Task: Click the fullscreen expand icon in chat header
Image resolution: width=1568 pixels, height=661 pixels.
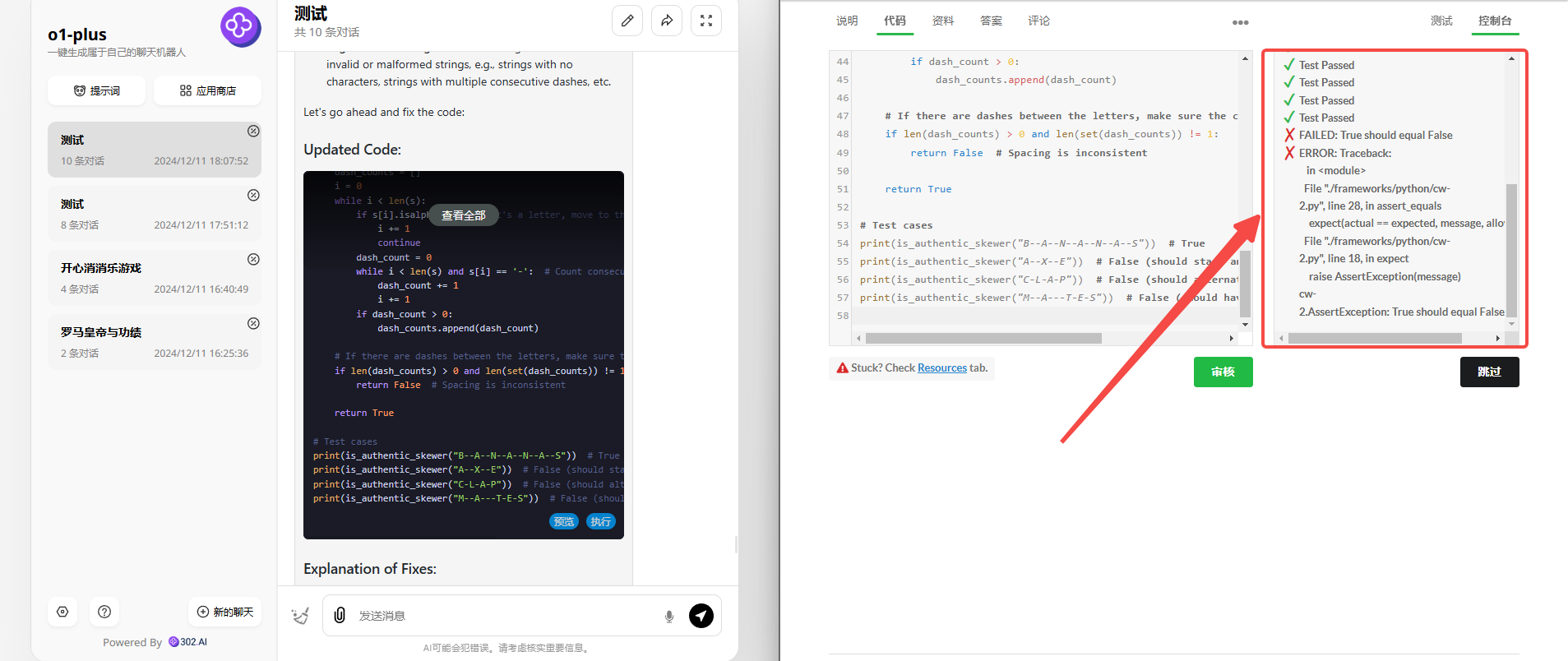Action: [x=706, y=21]
